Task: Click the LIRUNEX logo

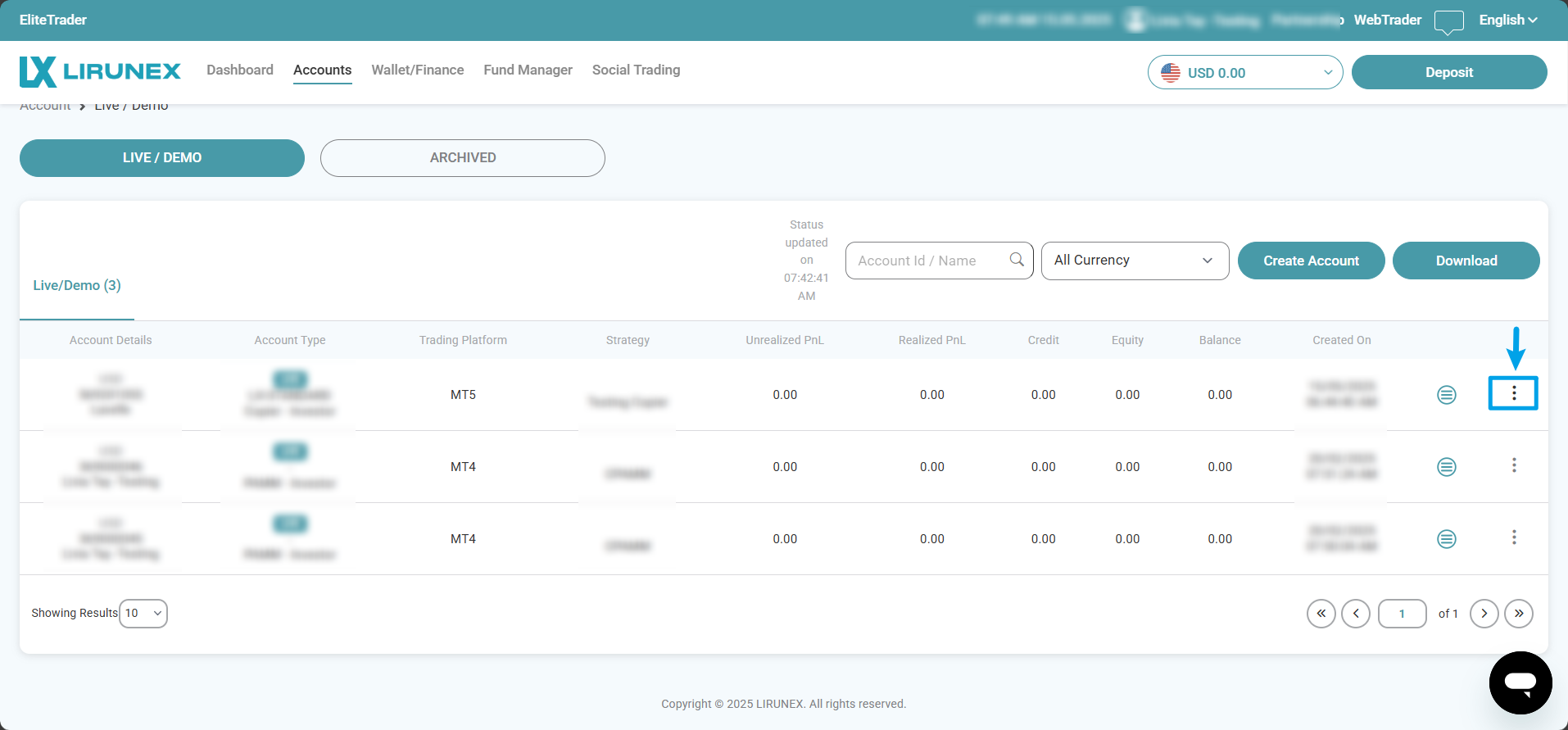Action: coord(100,72)
